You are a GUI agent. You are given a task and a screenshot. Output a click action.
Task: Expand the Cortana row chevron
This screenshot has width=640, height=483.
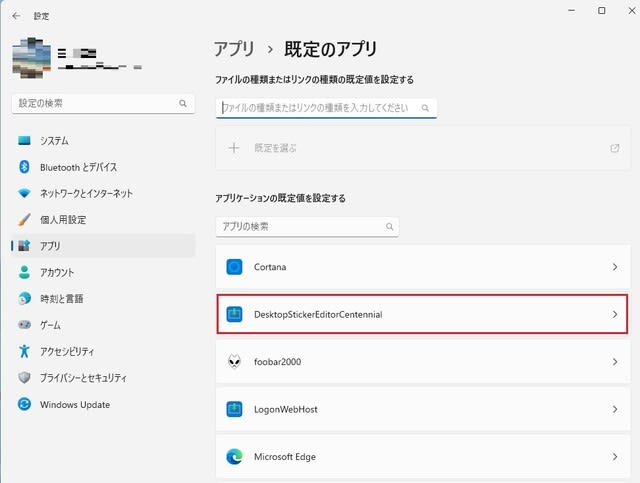coord(615,267)
